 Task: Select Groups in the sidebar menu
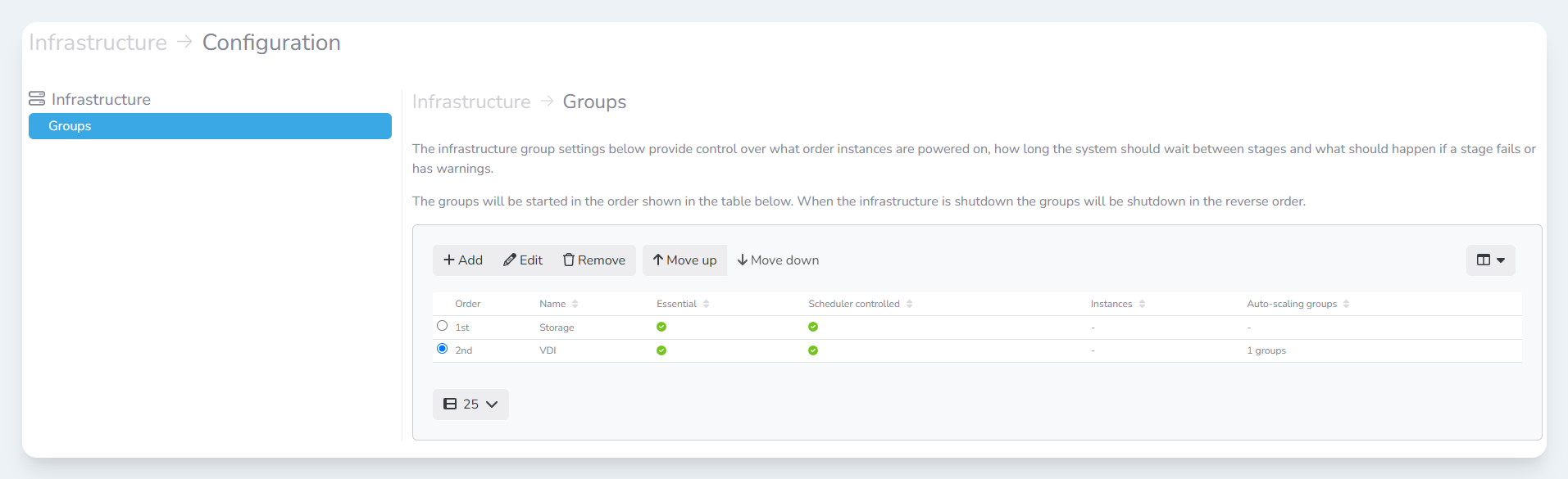210,126
